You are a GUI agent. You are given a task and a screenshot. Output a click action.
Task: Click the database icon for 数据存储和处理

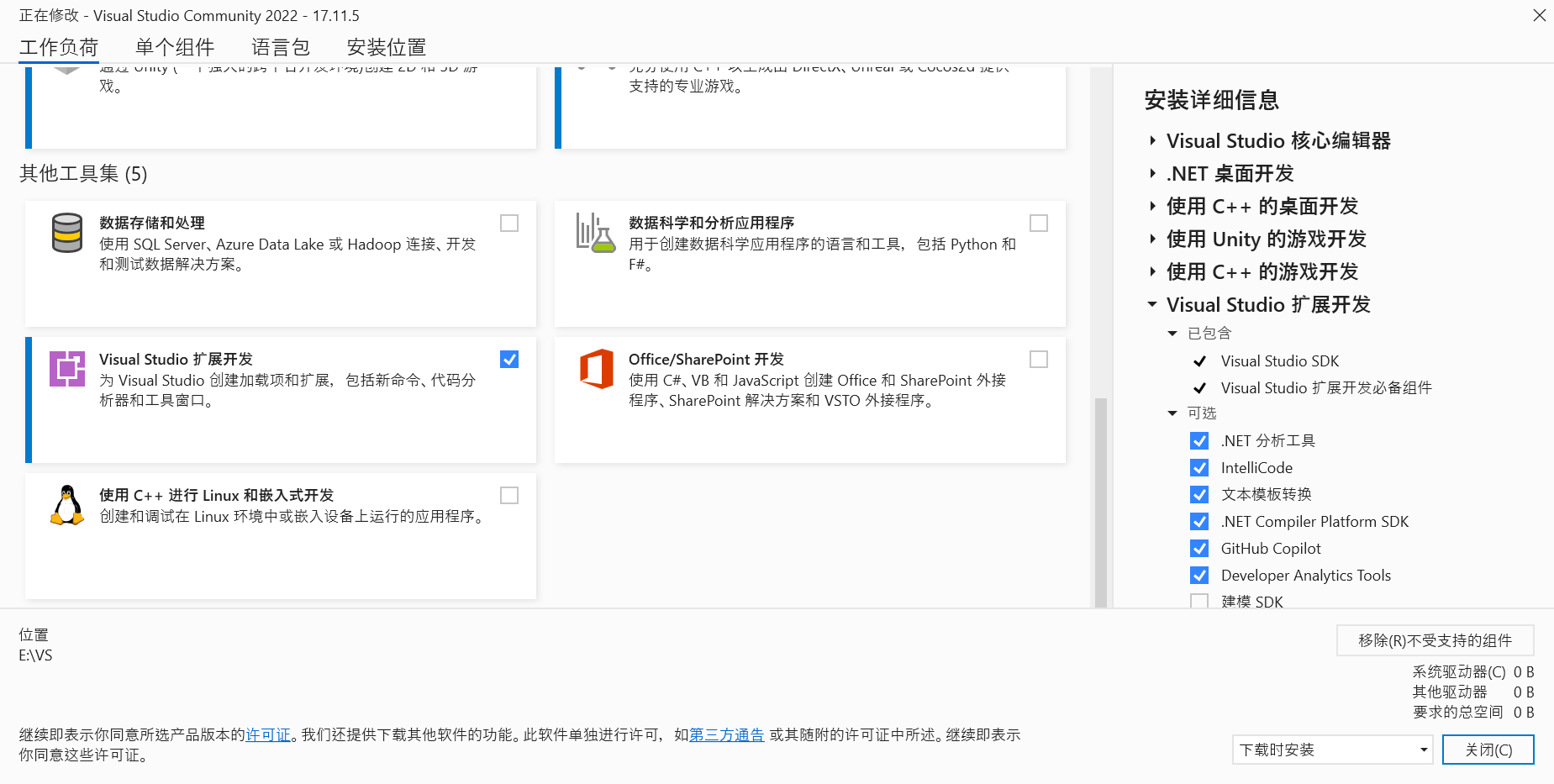pos(67,233)
